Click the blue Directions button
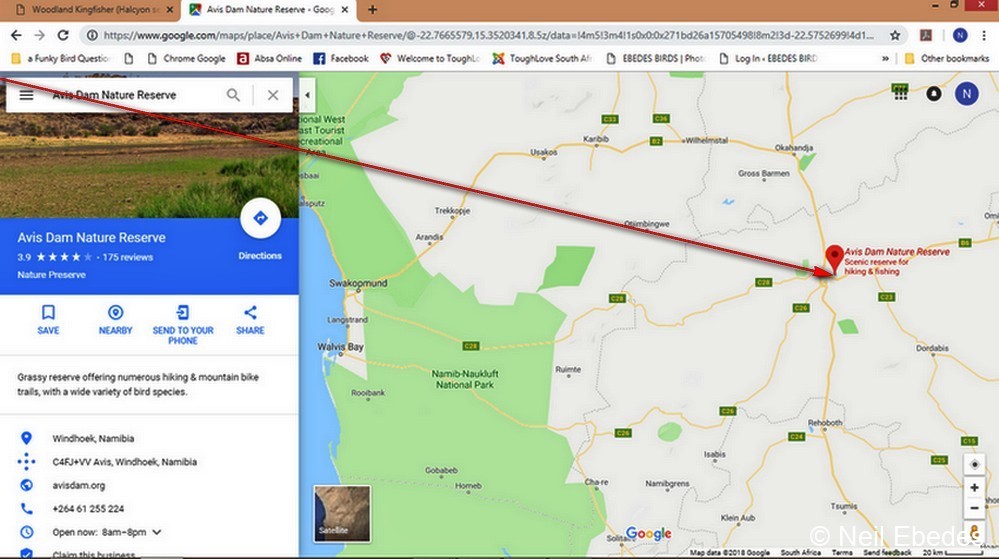999x559 pixels. coord(260,219)
